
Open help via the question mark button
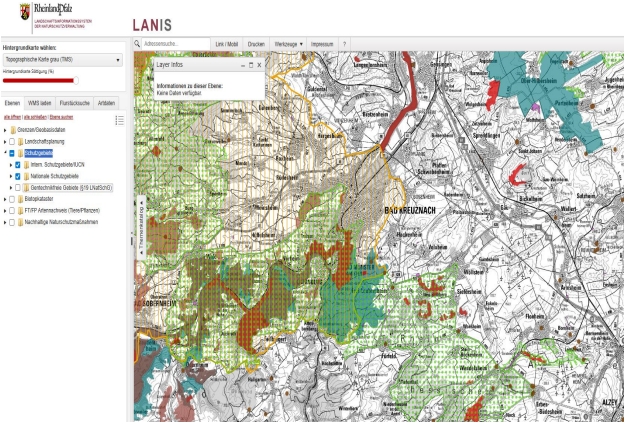click(x=344, y=44)
